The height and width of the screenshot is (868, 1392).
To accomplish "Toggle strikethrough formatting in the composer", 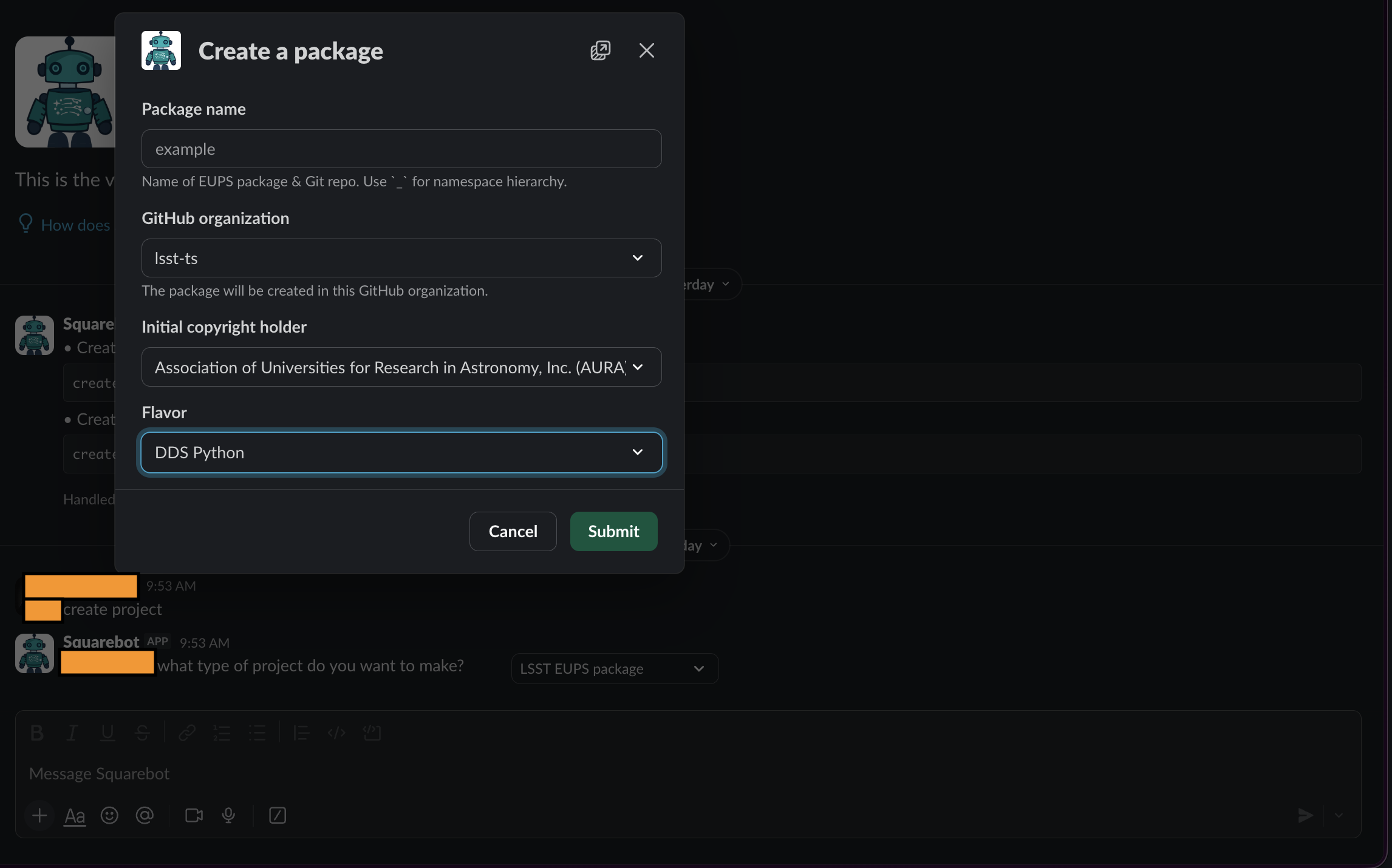I will click(x=143, y=733).
